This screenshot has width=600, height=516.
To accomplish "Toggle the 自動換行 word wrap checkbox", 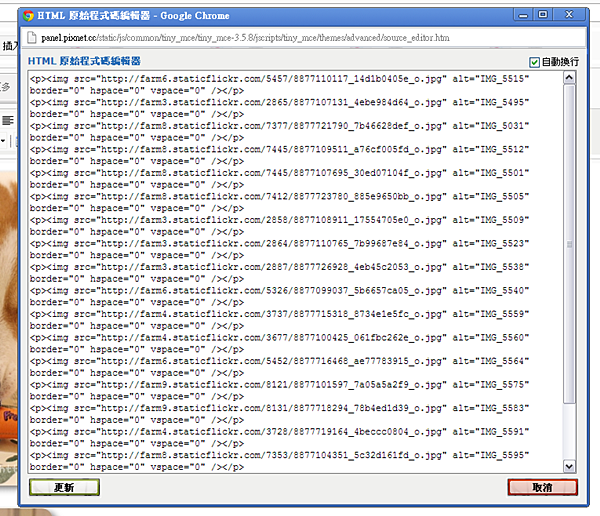I will coord(534,62).
